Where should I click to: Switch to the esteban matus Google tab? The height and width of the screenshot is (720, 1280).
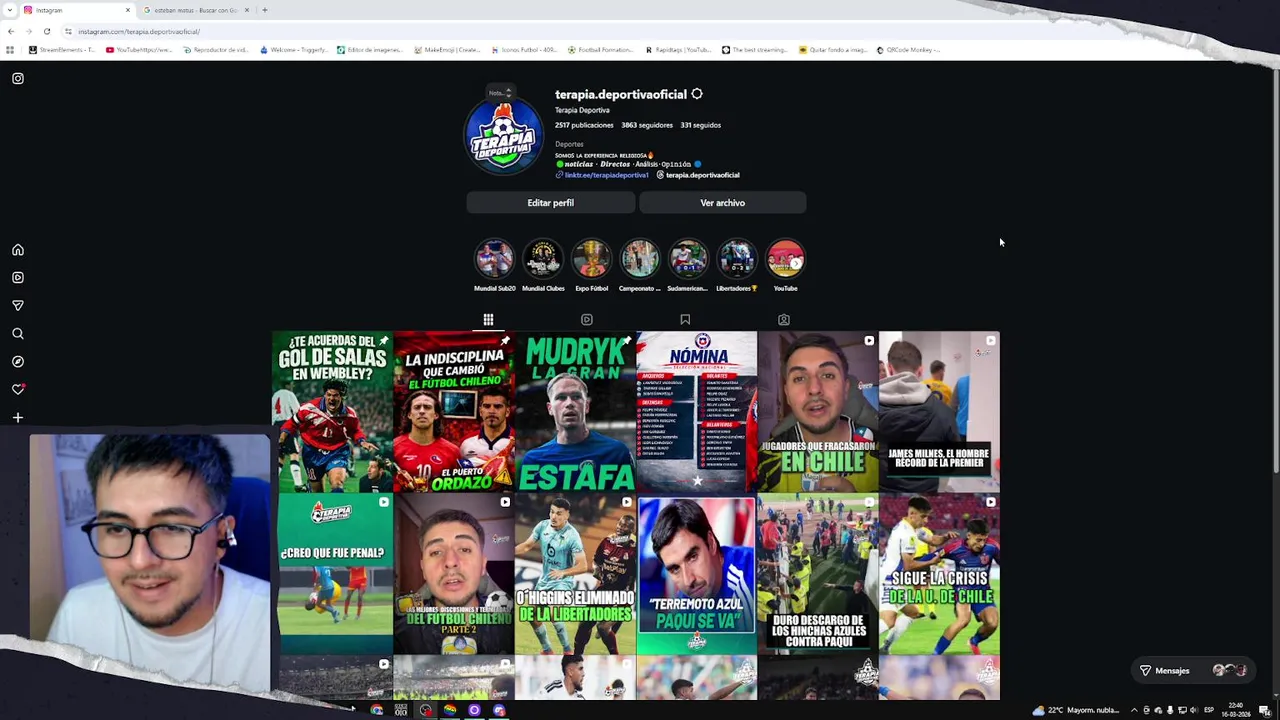click(x=195, y=10)
